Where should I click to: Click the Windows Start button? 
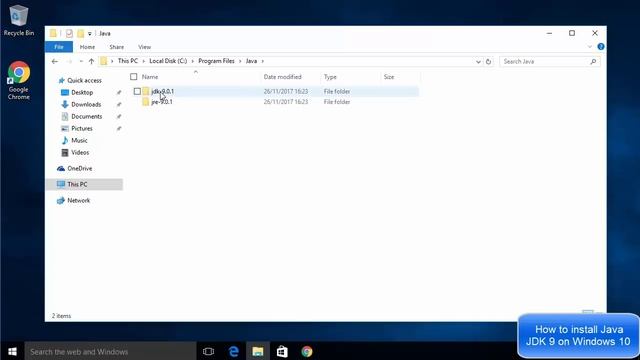[12, 351]
